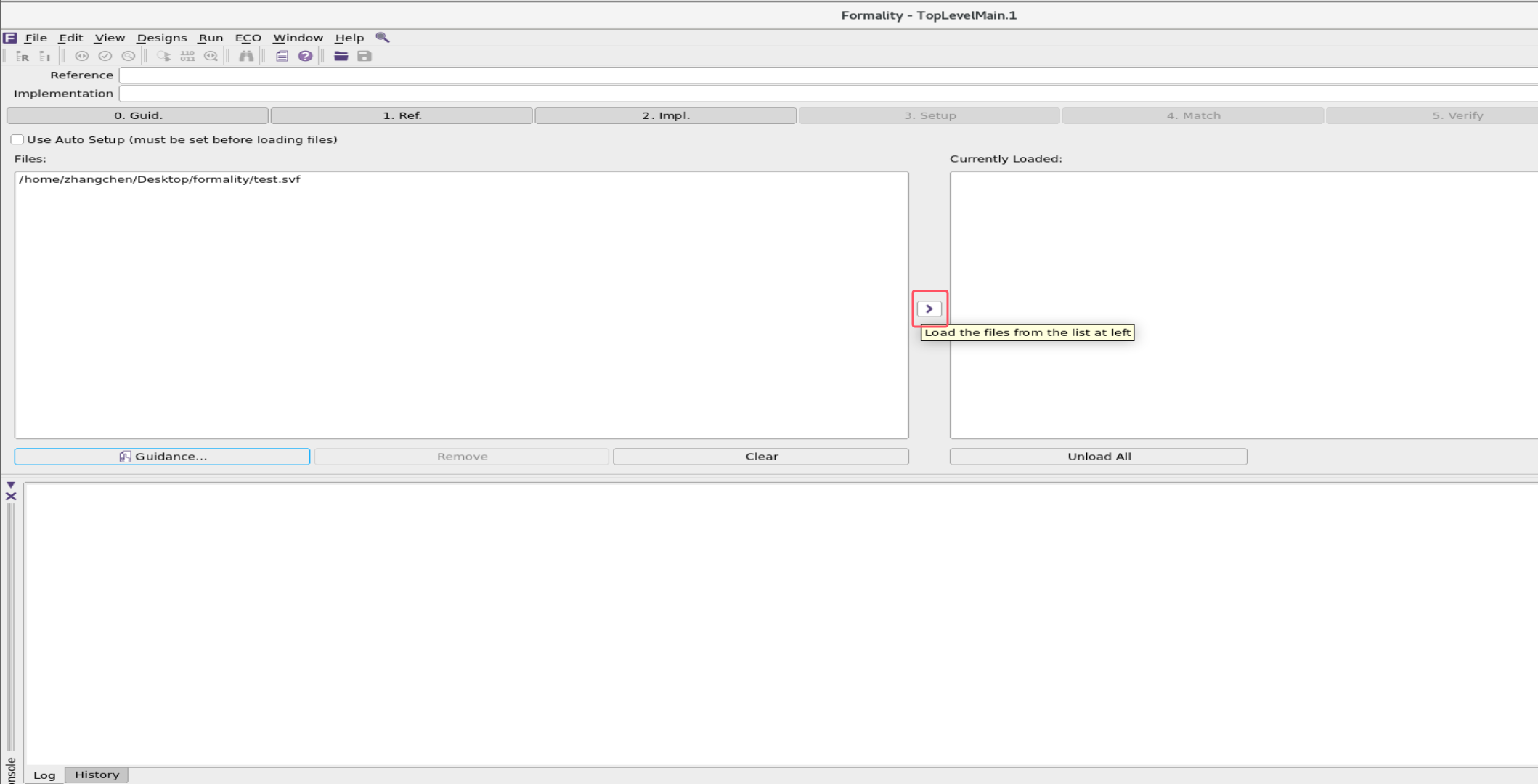
Task: Click the verify checkmark toolbar icon
Action: (105, 56)
